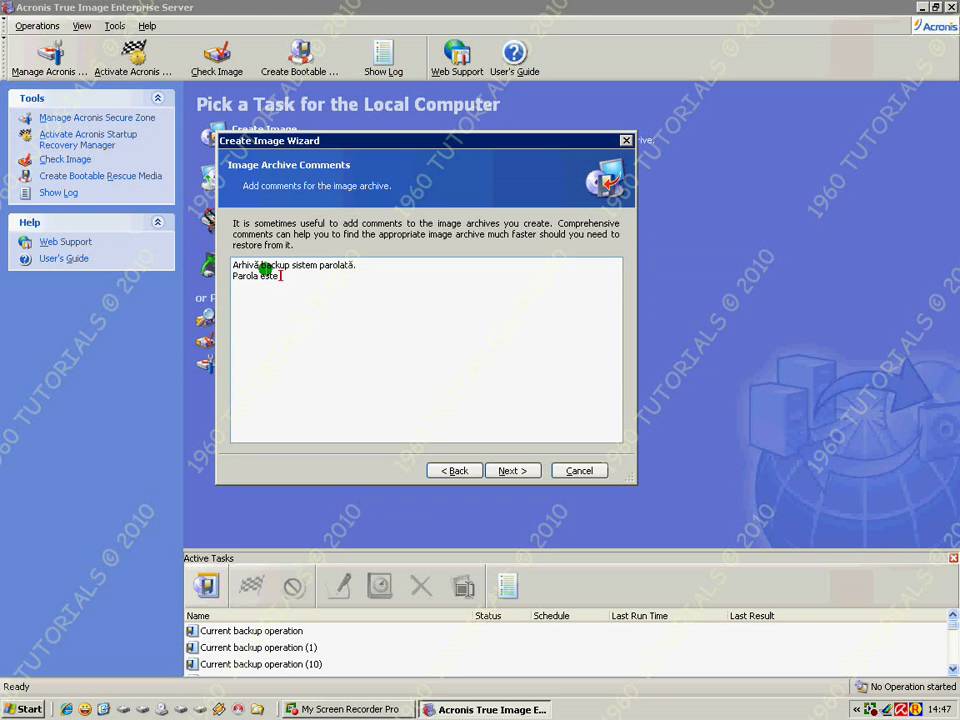Click Next in Create Image Wizard
The height and width of the screenshot is (720, 960).
[x=513, y=470]
